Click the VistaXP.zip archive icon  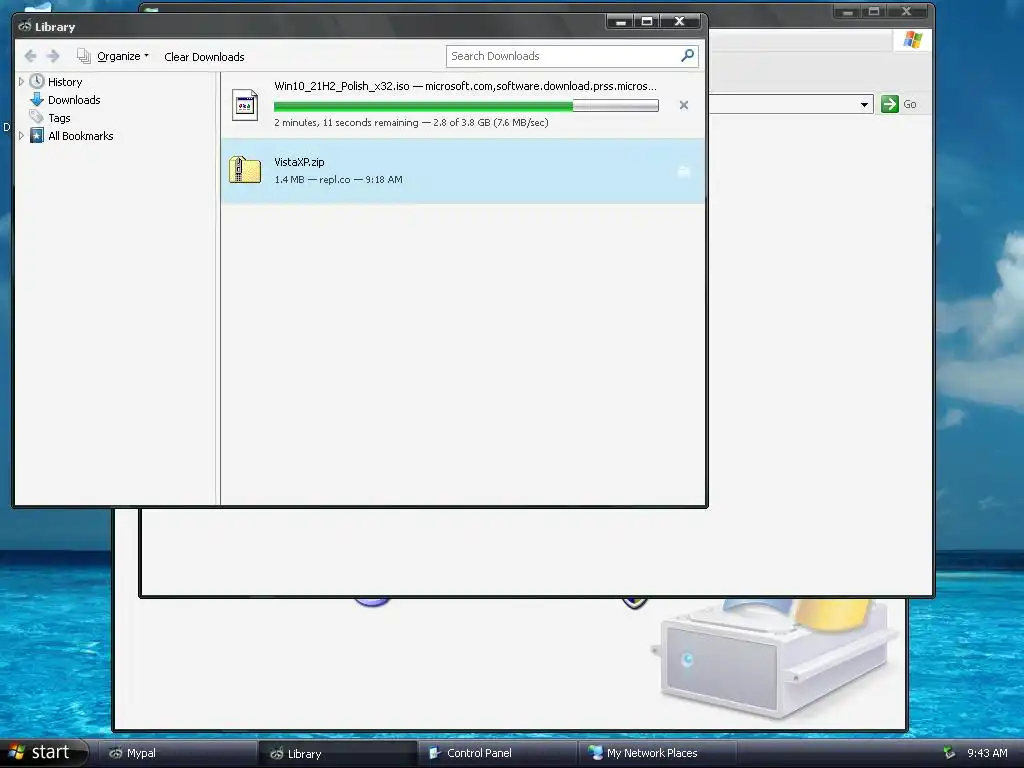[245, 170]
